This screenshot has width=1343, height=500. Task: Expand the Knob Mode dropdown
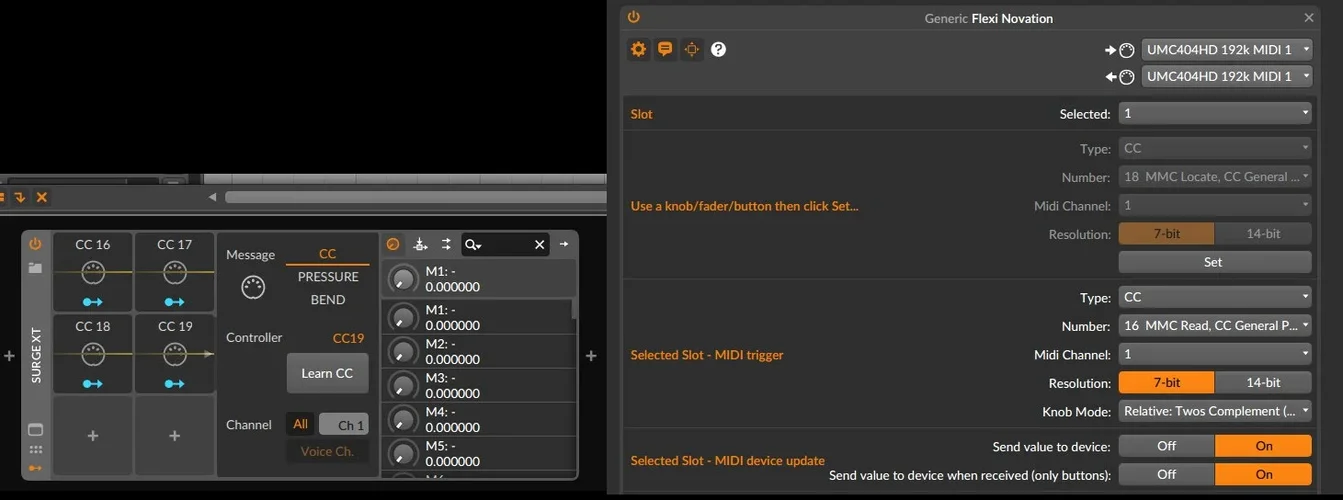[1214, 411]
